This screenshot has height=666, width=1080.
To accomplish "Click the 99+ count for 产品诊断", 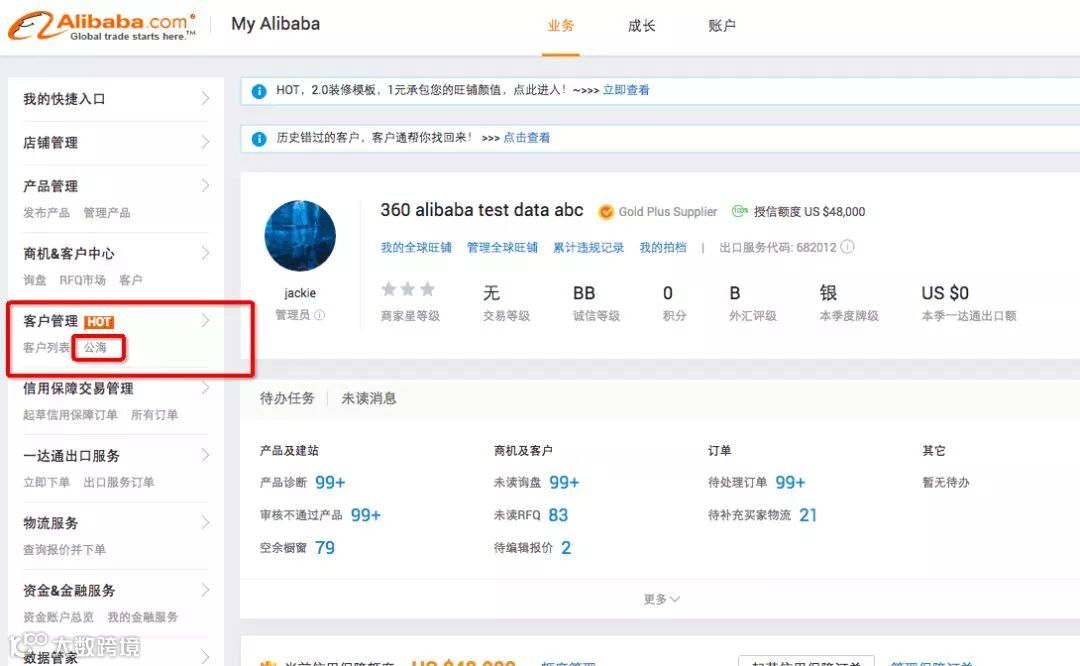I will (330, 483).
